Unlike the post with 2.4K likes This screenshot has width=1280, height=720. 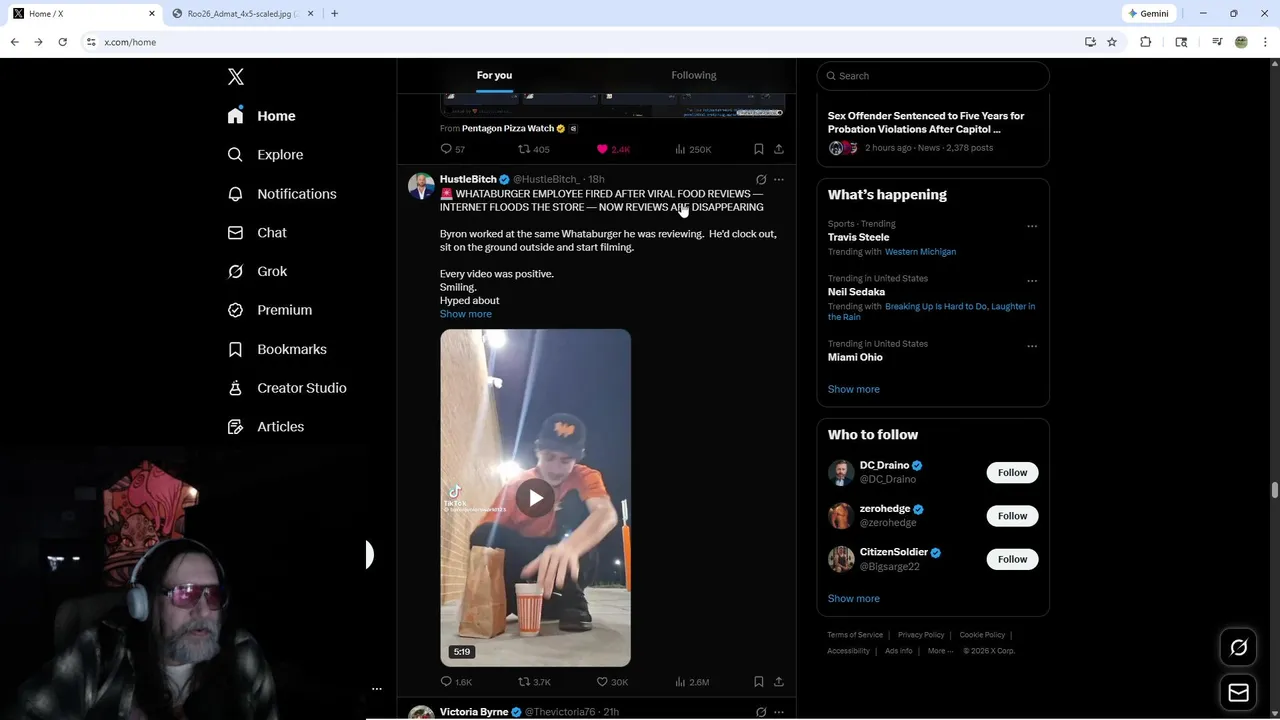coord(613,149)
